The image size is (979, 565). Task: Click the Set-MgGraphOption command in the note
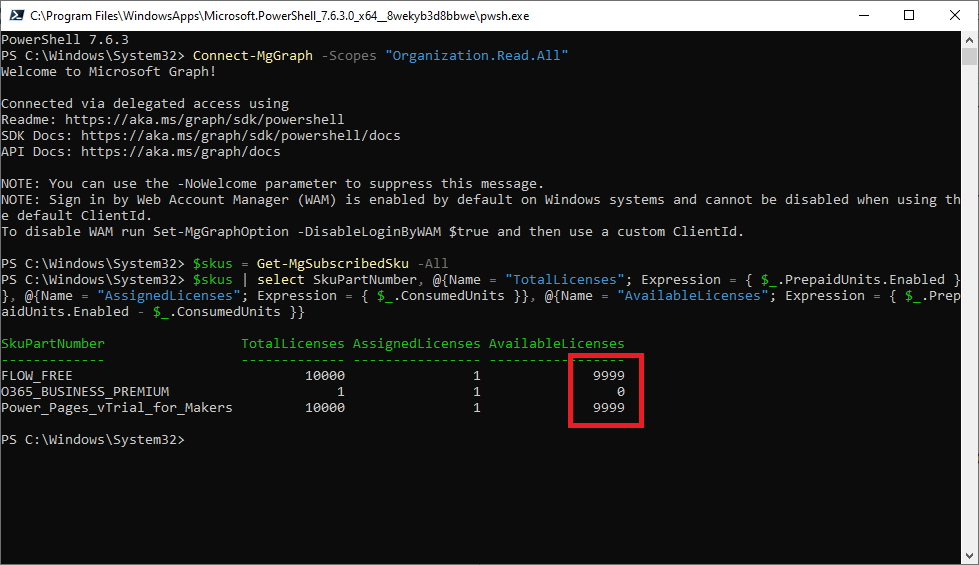pyautogui.click(x=221, y=232)
